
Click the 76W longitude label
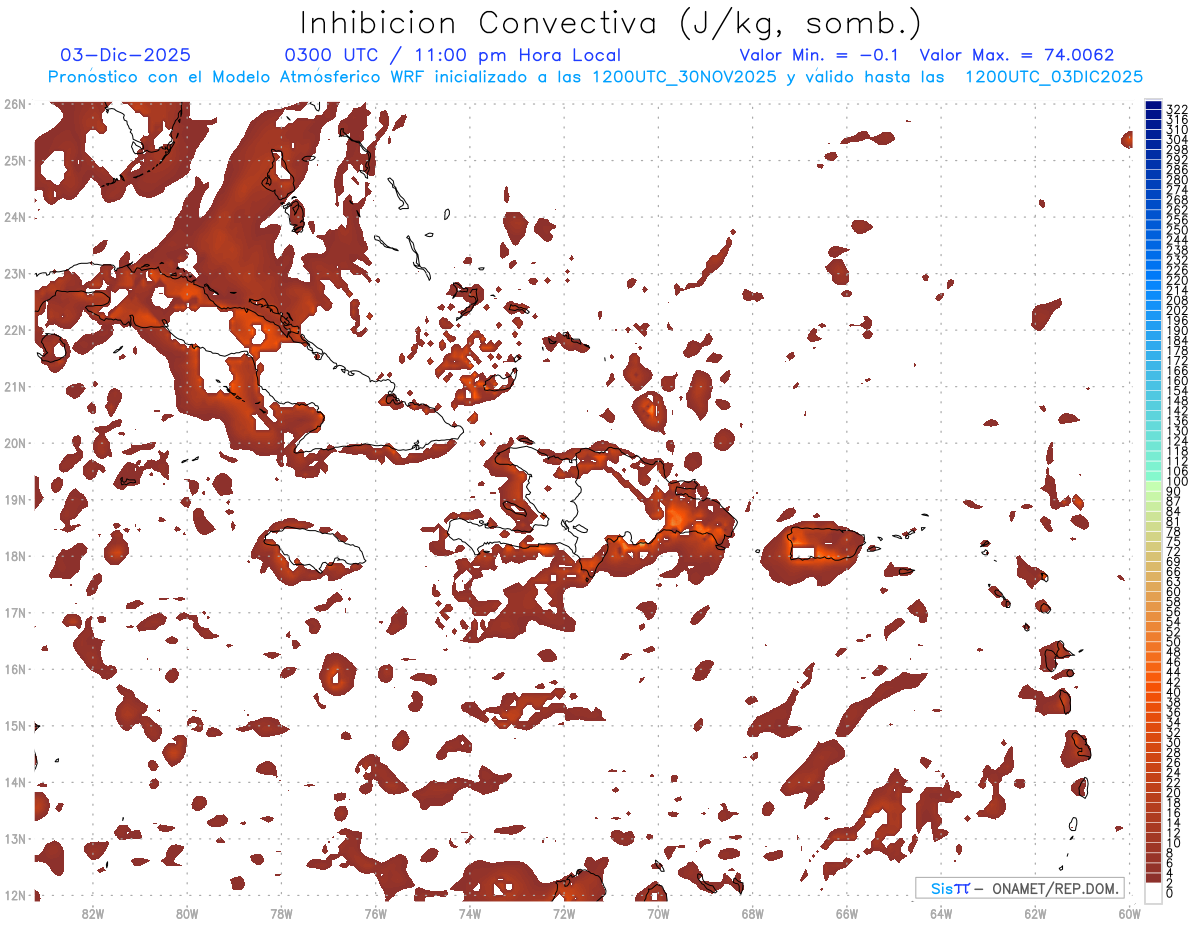tap(376, 913)
